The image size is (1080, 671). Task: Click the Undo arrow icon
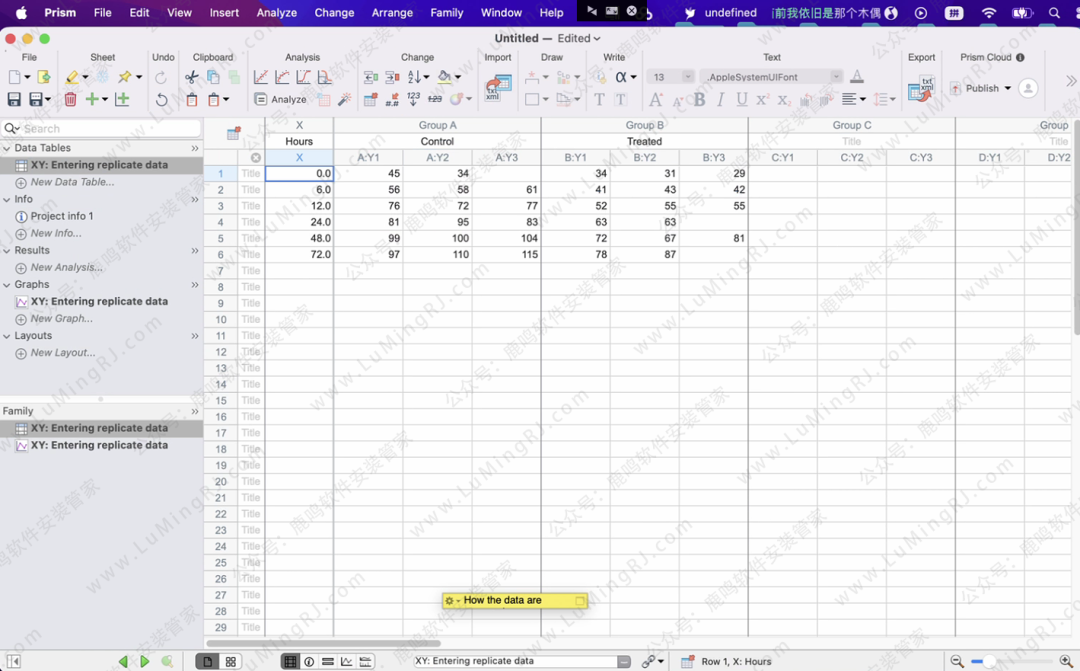161,100
